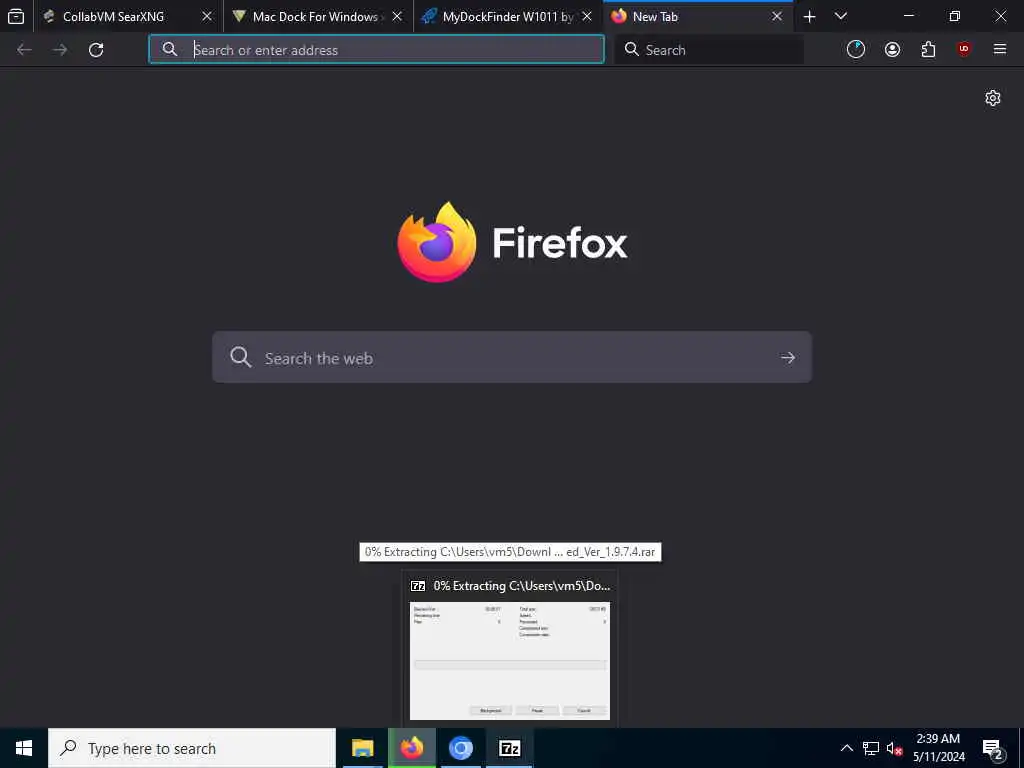Show hidden system tray icons

tap(846, 748)
